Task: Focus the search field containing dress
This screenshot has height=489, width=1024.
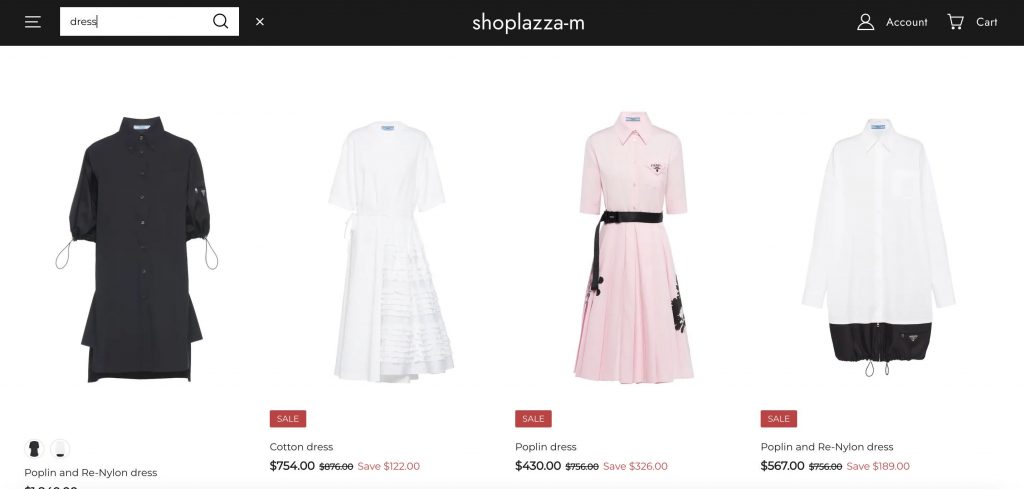Action: [x=136, y=22]
